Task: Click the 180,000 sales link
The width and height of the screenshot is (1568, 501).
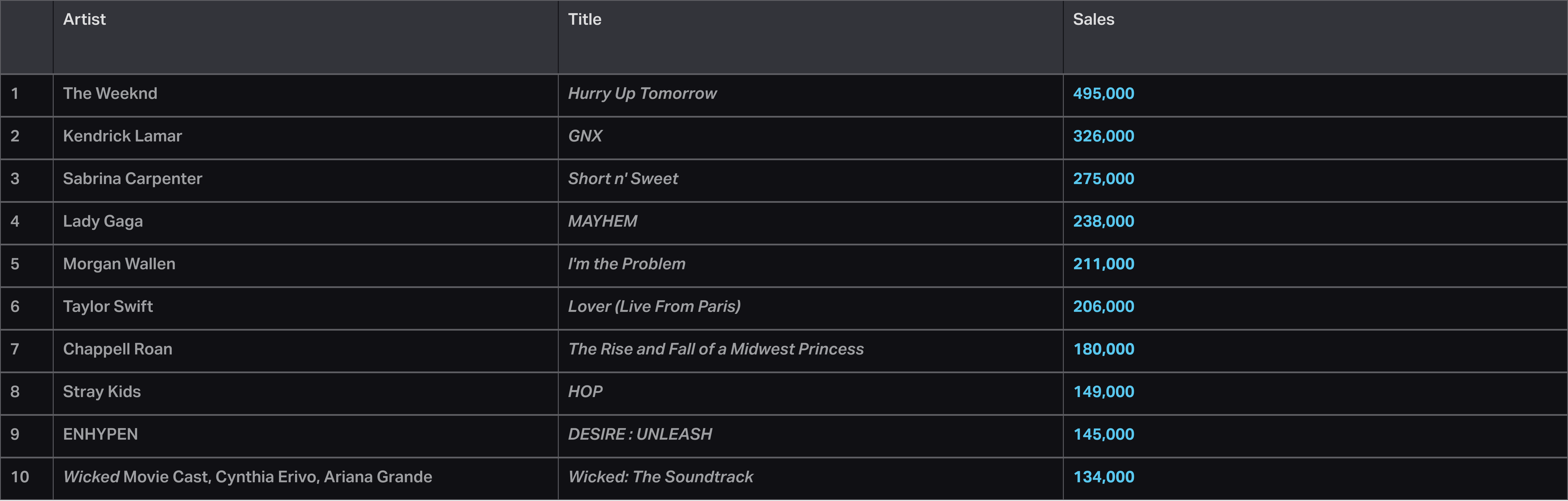Action: click(1103, 349)
